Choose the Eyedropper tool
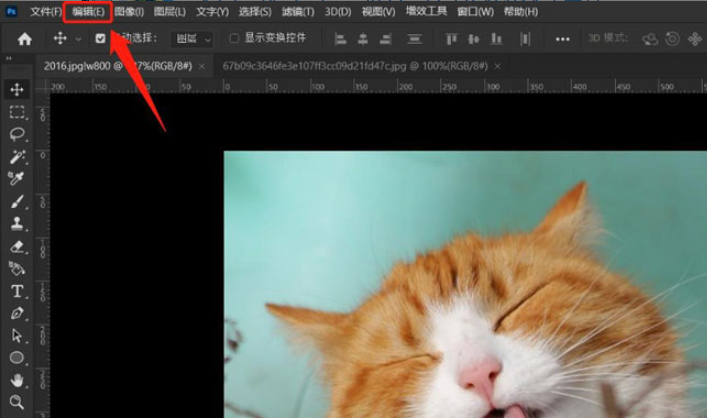 pyautogui.click(x=17, y=179)
